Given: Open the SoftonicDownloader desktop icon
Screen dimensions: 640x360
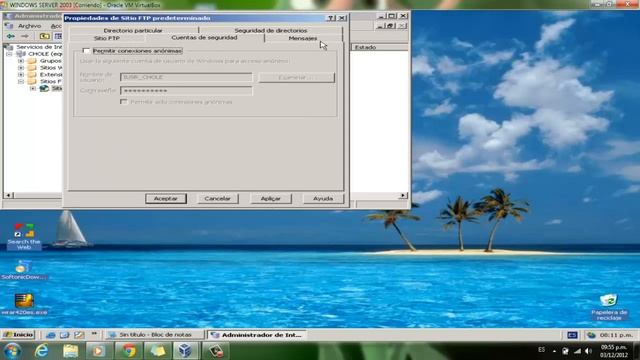Looking at the screenshot, I should [x=23, y=270].
